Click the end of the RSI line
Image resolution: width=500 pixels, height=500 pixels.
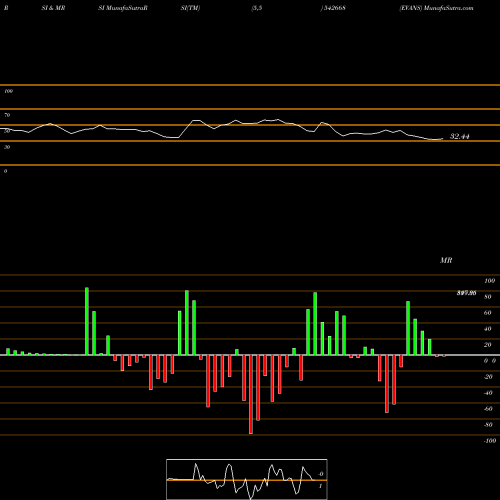pyautogui.click(x=443, y=139)
